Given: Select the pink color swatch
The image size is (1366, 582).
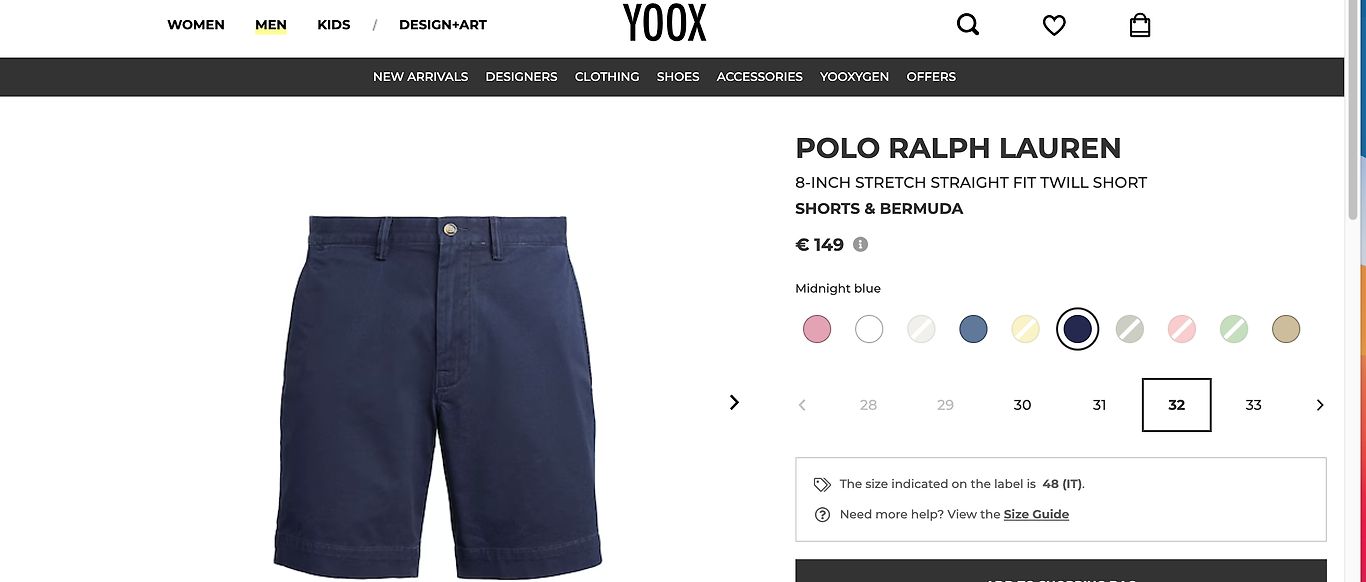Looking at the screenshot, I should [x=817, y=329].
